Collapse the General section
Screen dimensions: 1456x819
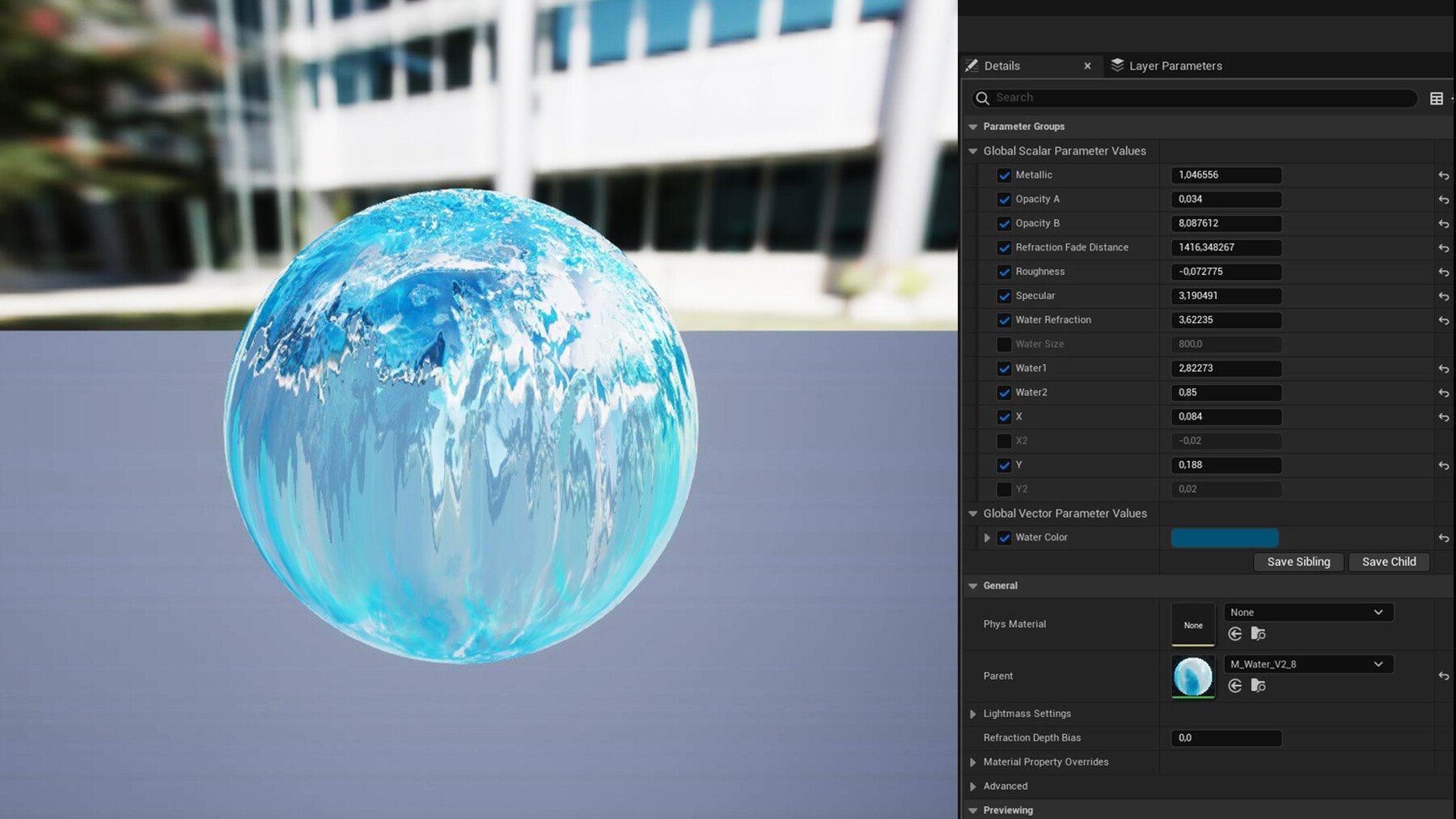coord(973,586)
